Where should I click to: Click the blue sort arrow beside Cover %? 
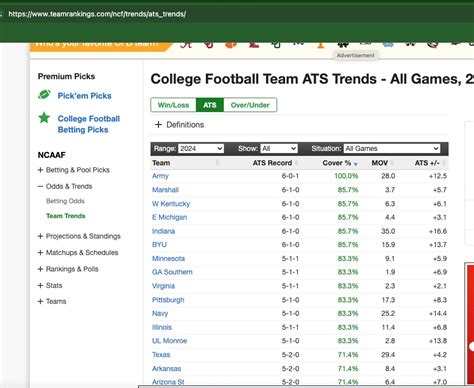tap(355, 164)
